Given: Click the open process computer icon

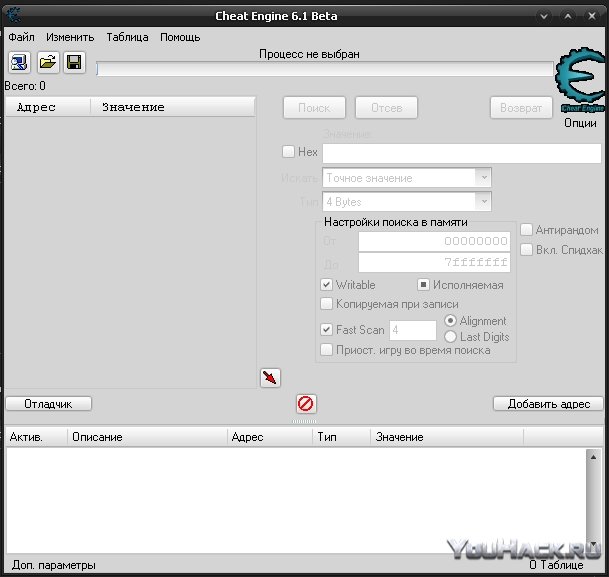Looking at the screenshot, I should point(20,62).
